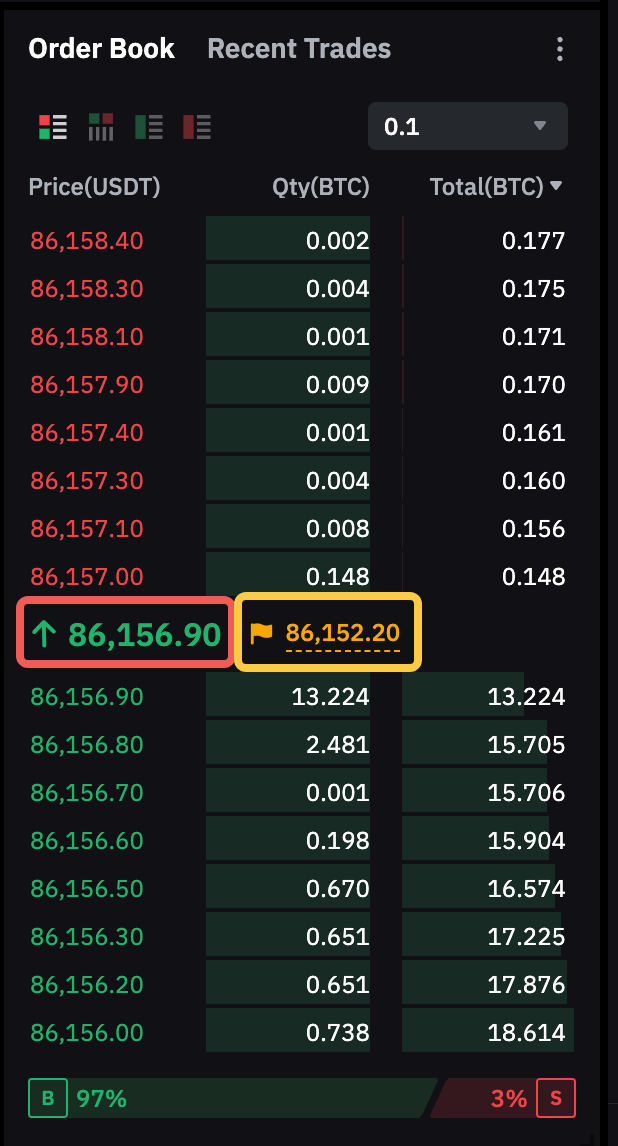Click the 86,152.20 mark price link

pyautogui.click(x=342, y=632)
